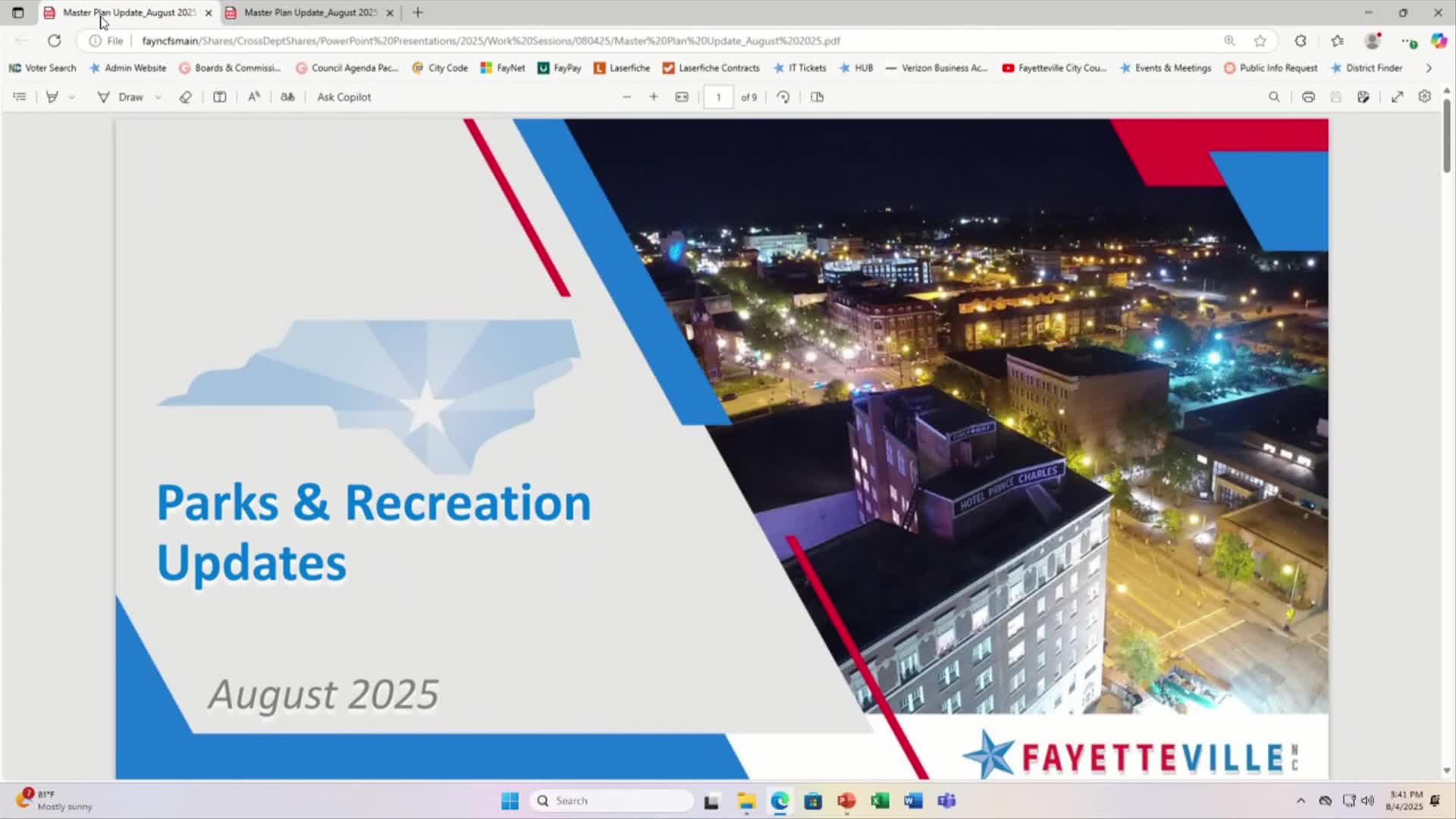Enter full screen mode
The height and width of the screenshot is (819, 1456).
1397,97
